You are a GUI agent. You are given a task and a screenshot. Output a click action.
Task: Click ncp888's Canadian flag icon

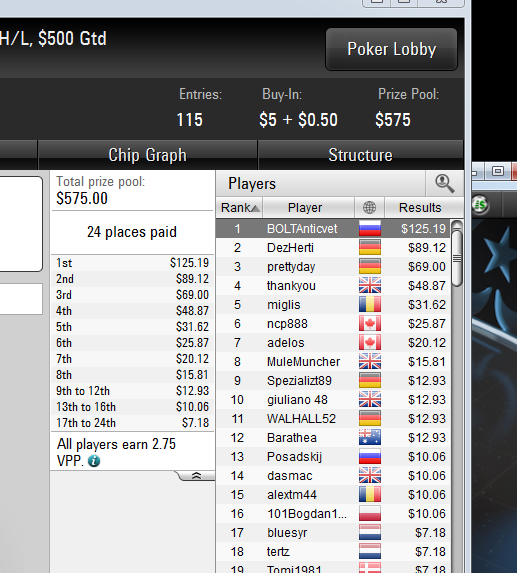(370, 324)
